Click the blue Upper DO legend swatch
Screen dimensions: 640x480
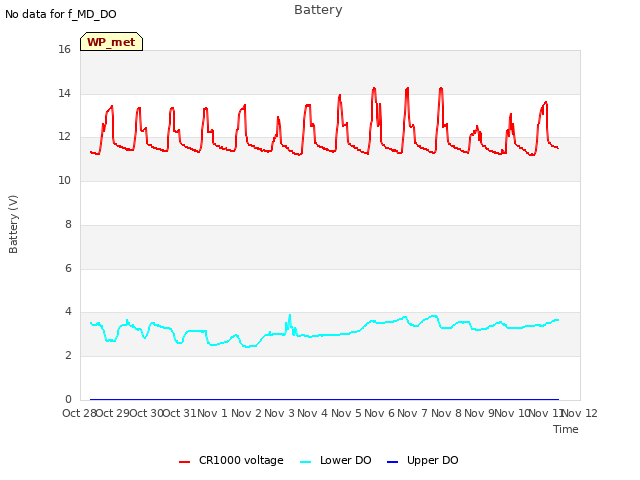coord(392,462)
